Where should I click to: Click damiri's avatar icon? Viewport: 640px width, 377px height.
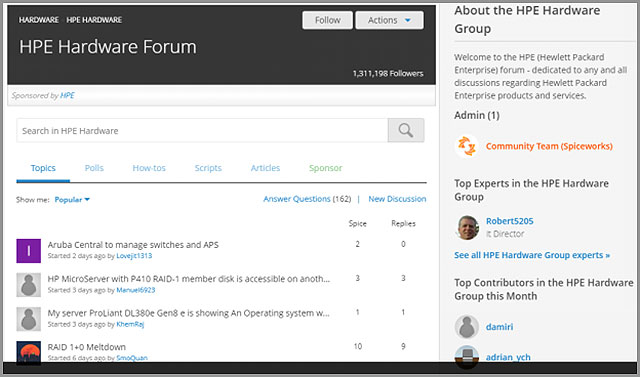[x=467, y=327]
